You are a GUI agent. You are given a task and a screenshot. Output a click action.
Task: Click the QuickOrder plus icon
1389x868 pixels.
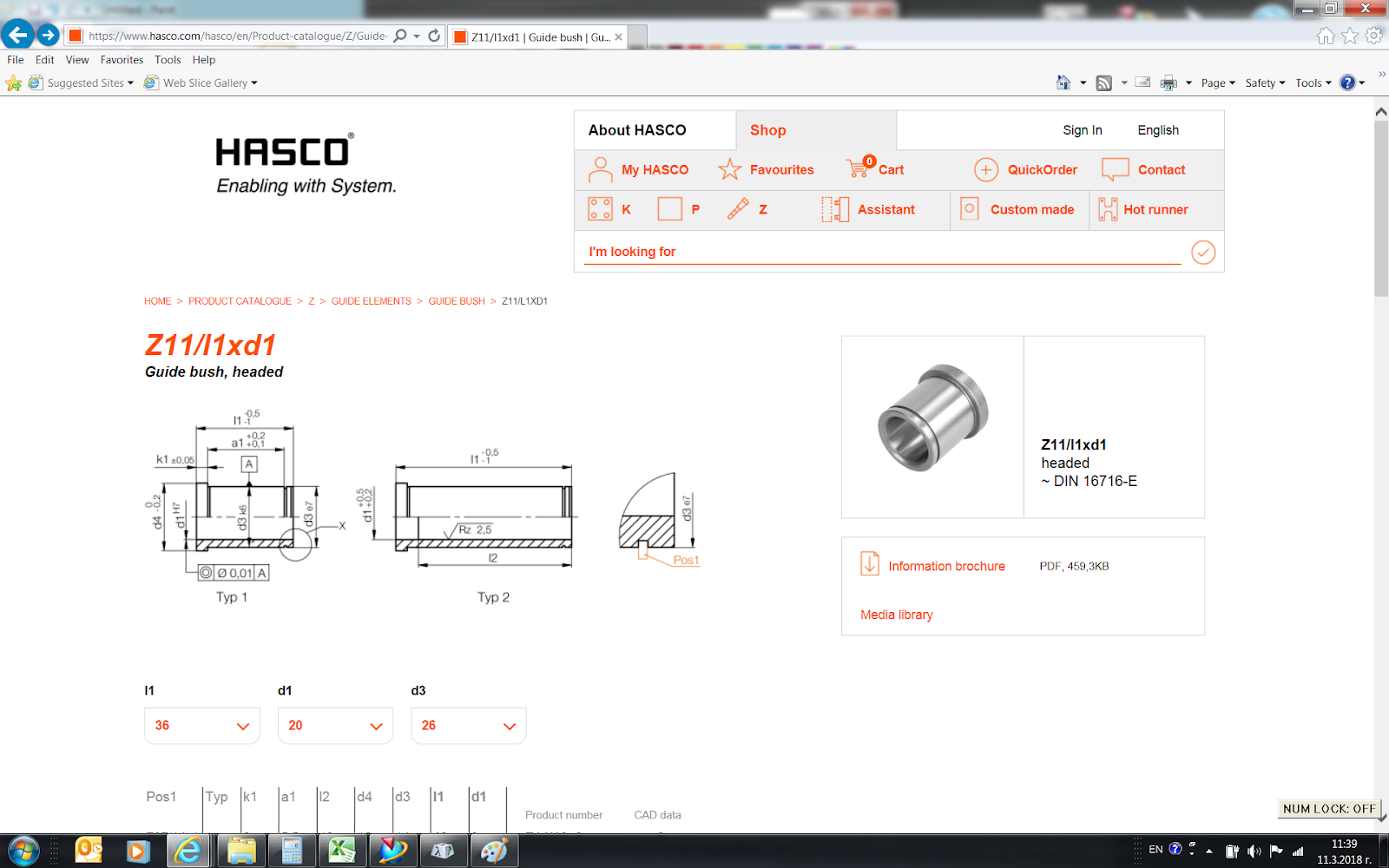(986, 169)
